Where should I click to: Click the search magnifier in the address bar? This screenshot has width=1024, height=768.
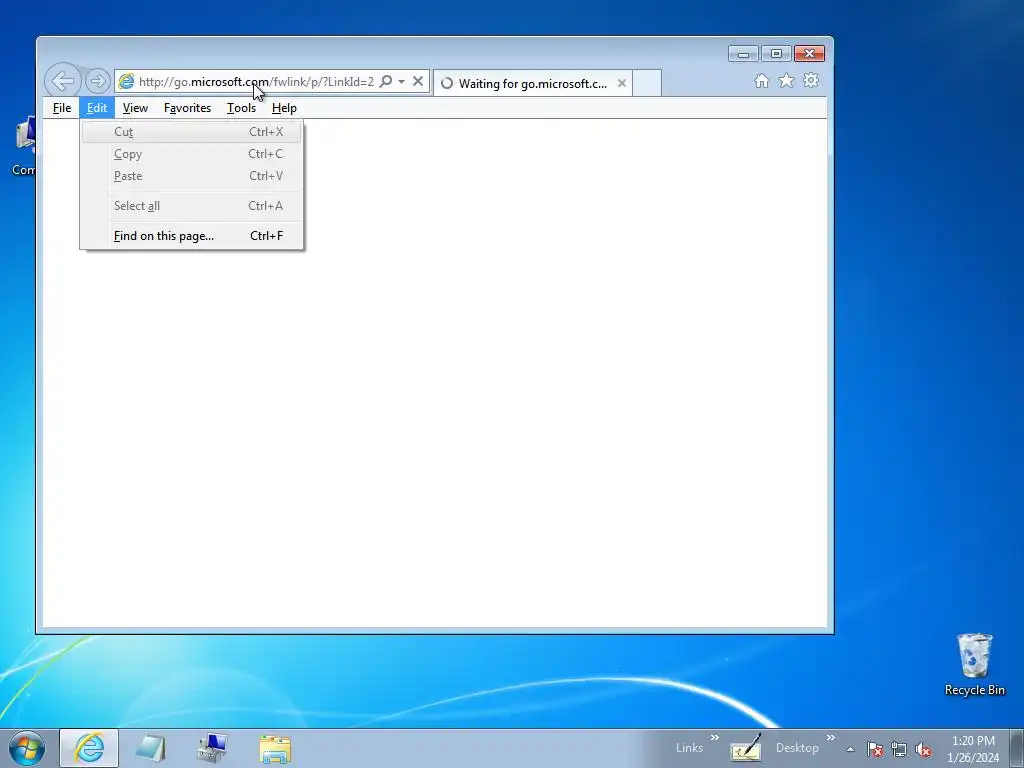[386, 81]
